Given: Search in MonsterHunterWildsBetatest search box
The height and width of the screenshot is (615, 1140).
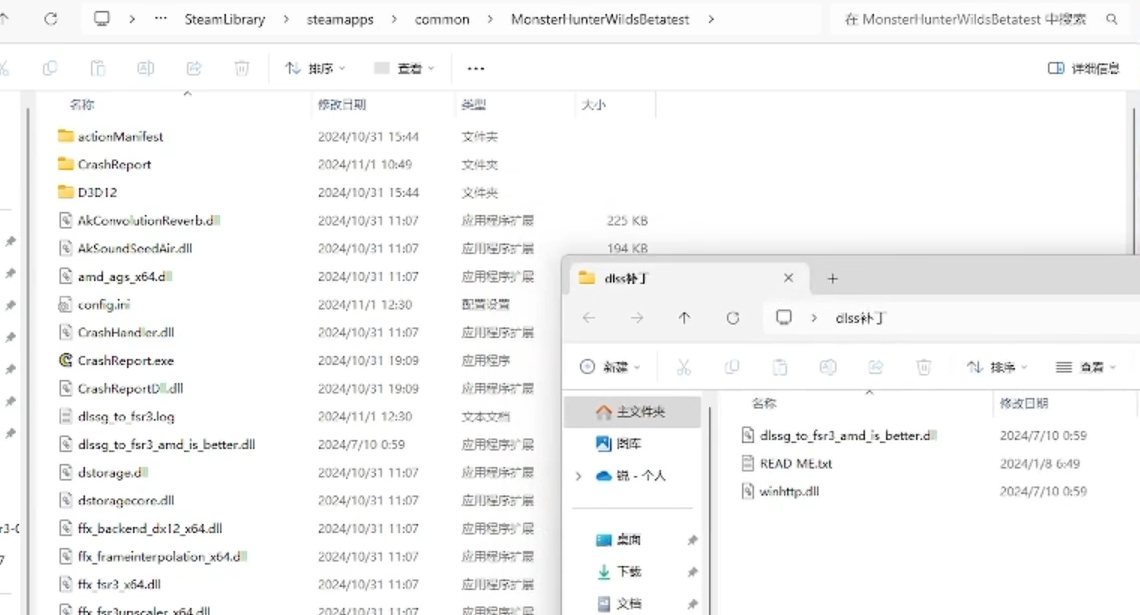Looking at the screenshot, I should click(x=966, y=20).
